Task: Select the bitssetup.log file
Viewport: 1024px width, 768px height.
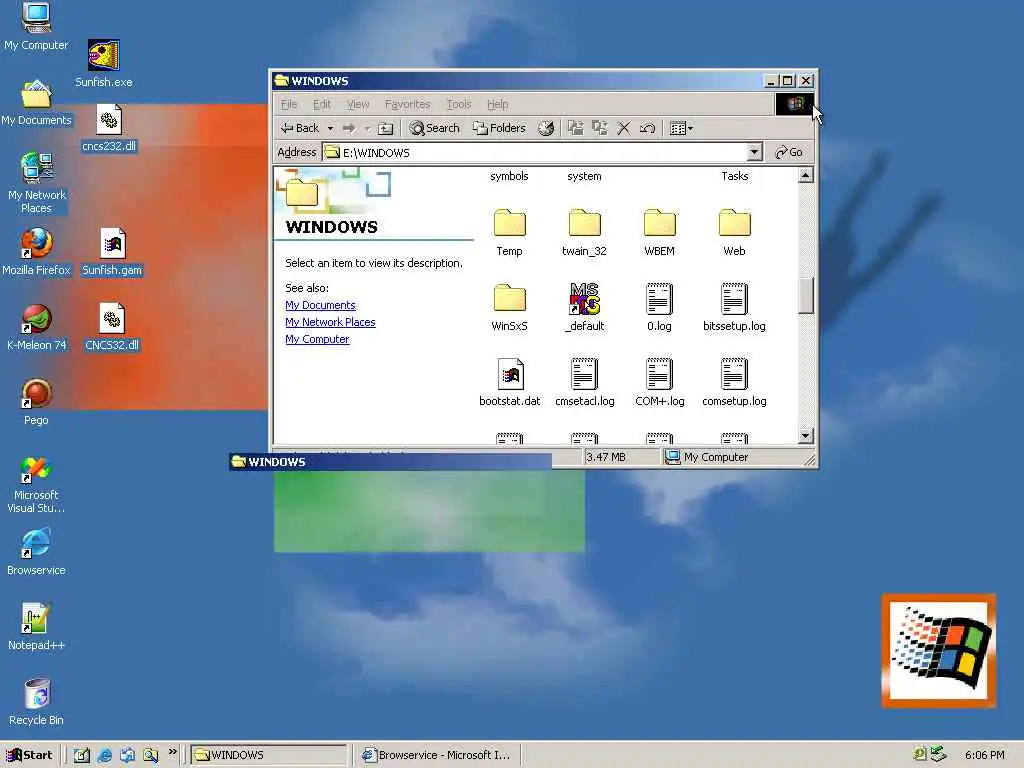Action: pyautogui.click(x=735, y=308)
